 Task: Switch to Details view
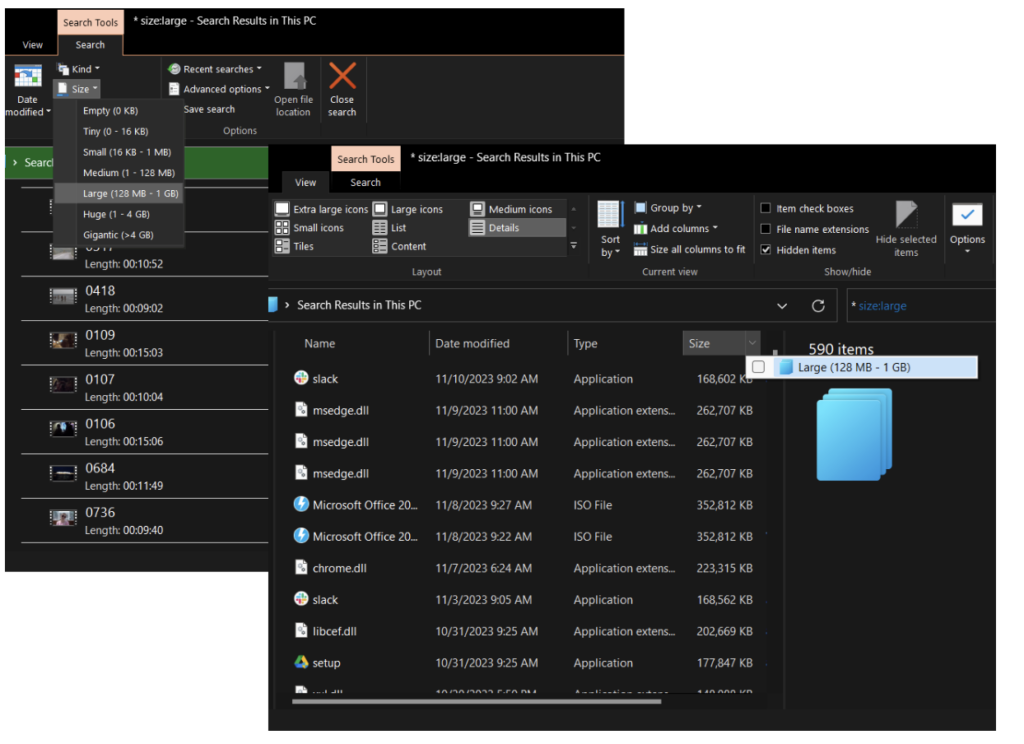click(505, 227)
